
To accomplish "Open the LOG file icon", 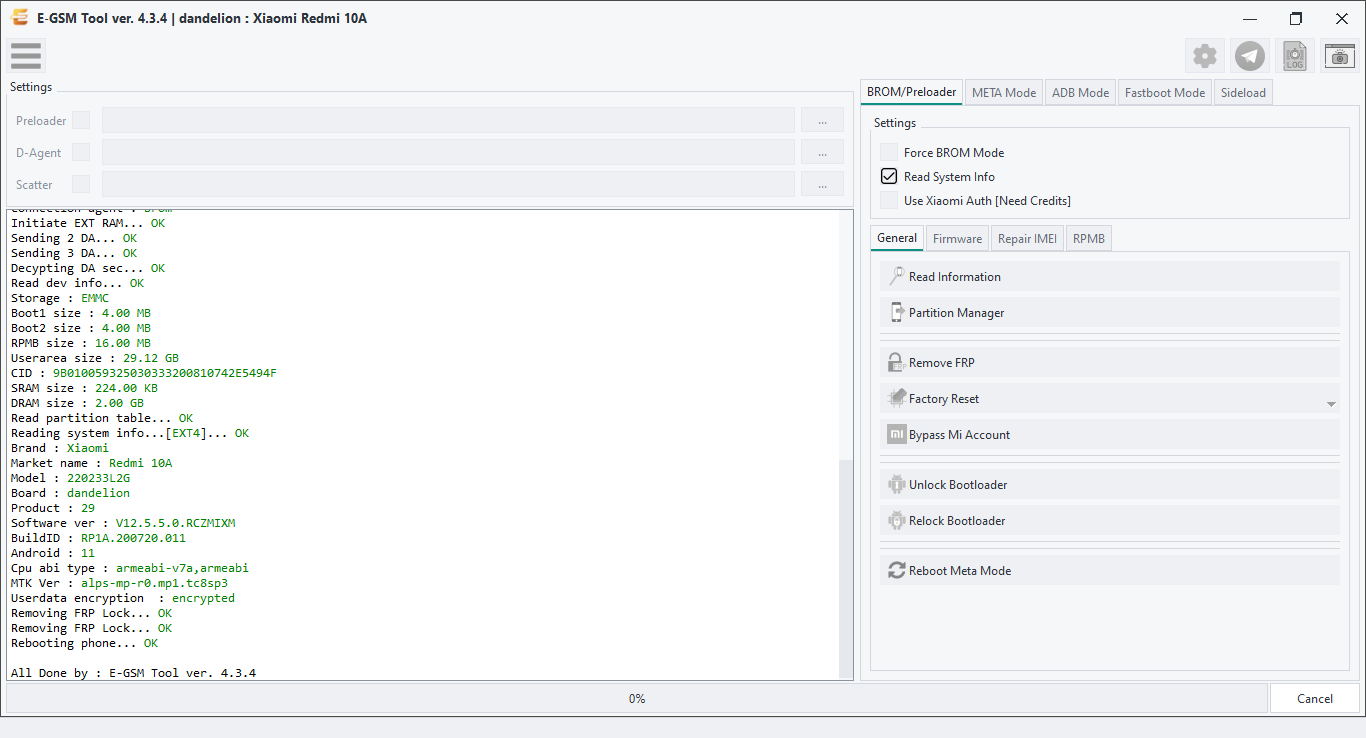I will point(1295,56).
